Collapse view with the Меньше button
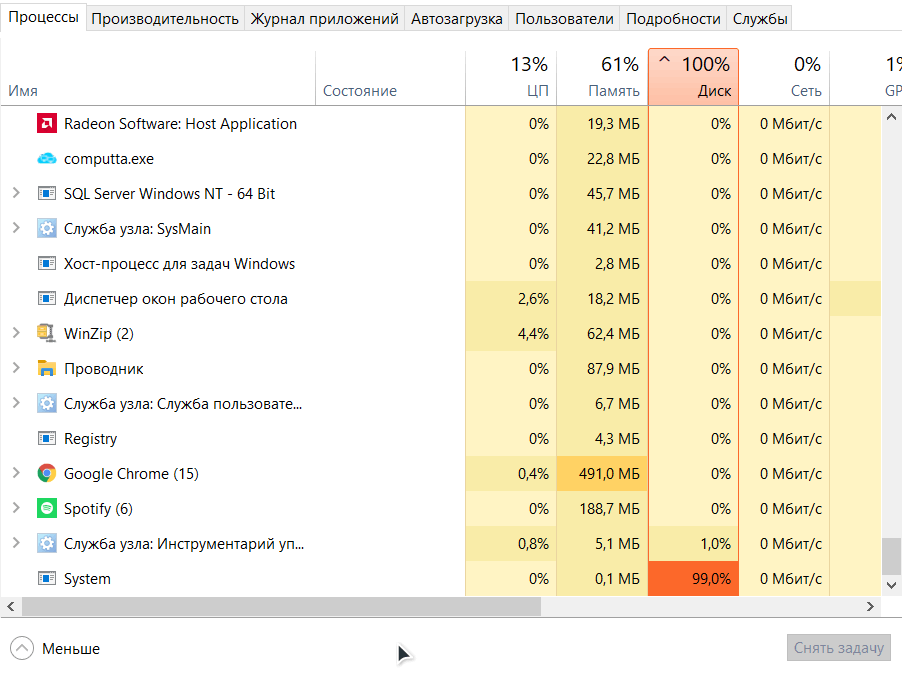This screenshot has height=678, width=902. (56, 649)
